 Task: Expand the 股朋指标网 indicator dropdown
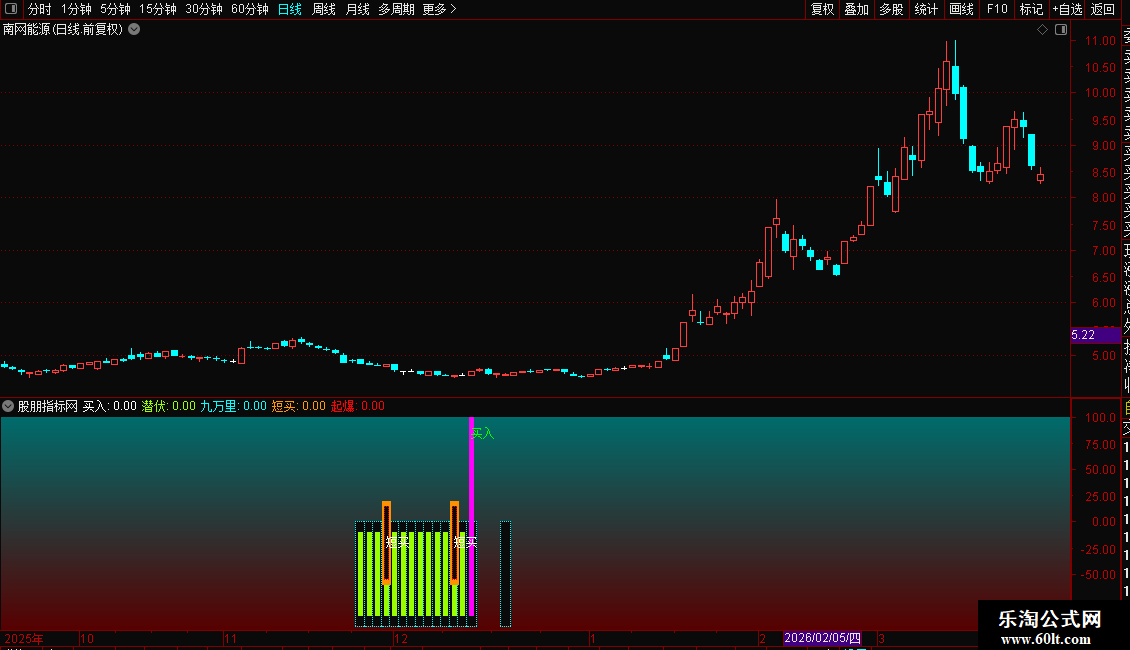point(8,406)
